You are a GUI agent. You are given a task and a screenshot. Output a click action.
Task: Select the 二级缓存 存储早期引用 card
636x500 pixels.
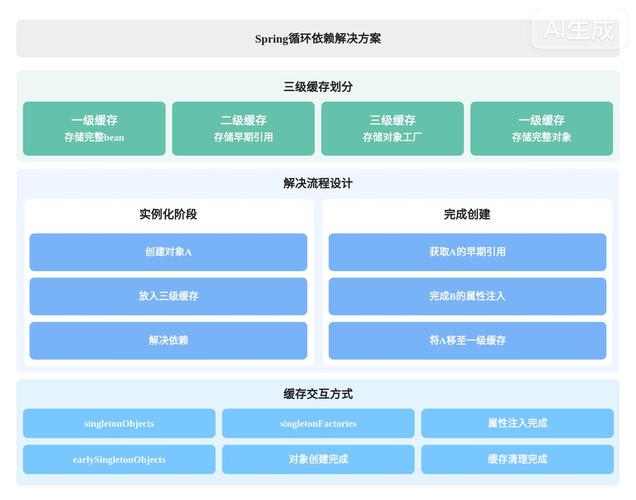(x=243, y=129)
